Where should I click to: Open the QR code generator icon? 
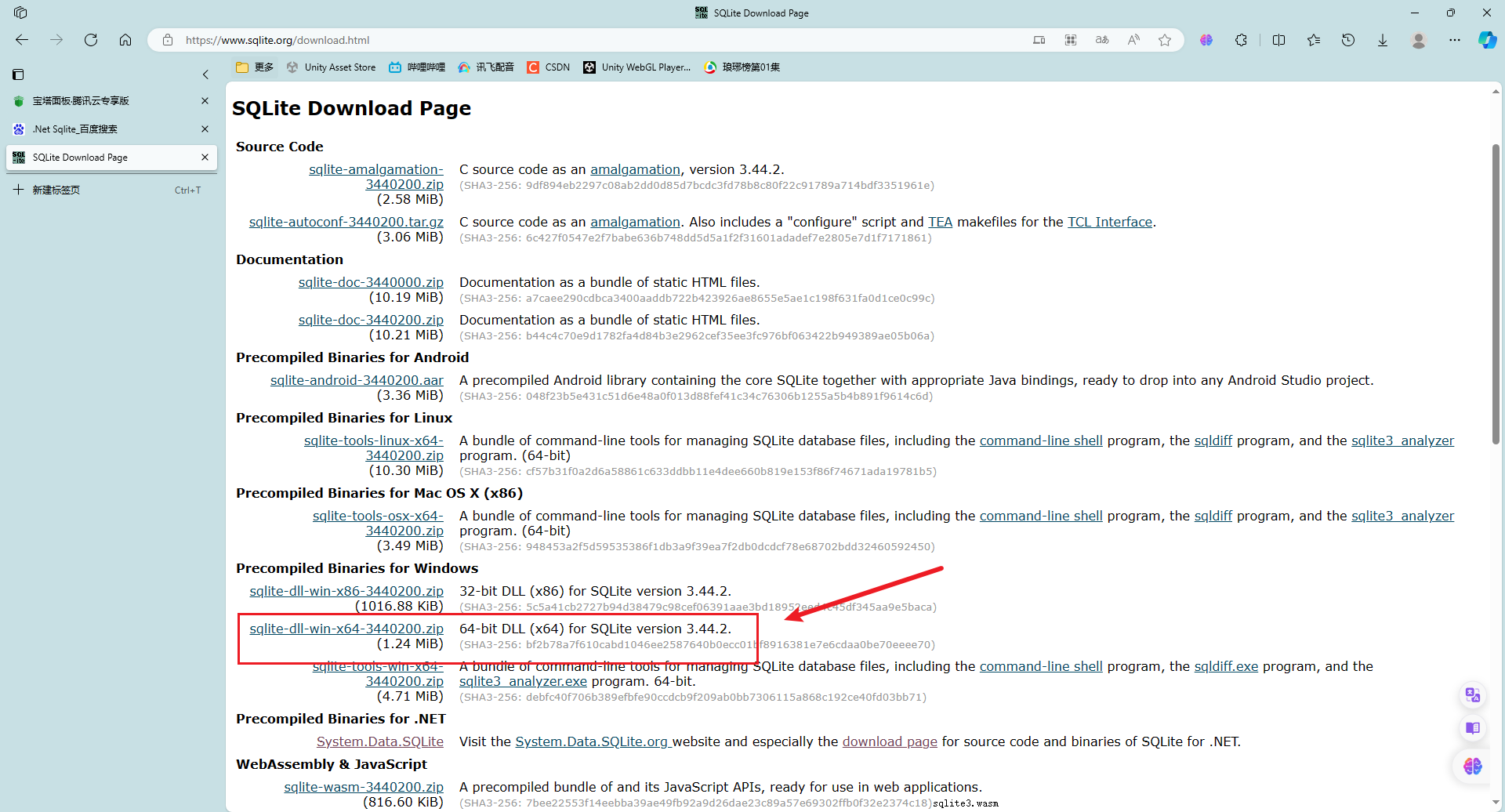point(1071,40)
